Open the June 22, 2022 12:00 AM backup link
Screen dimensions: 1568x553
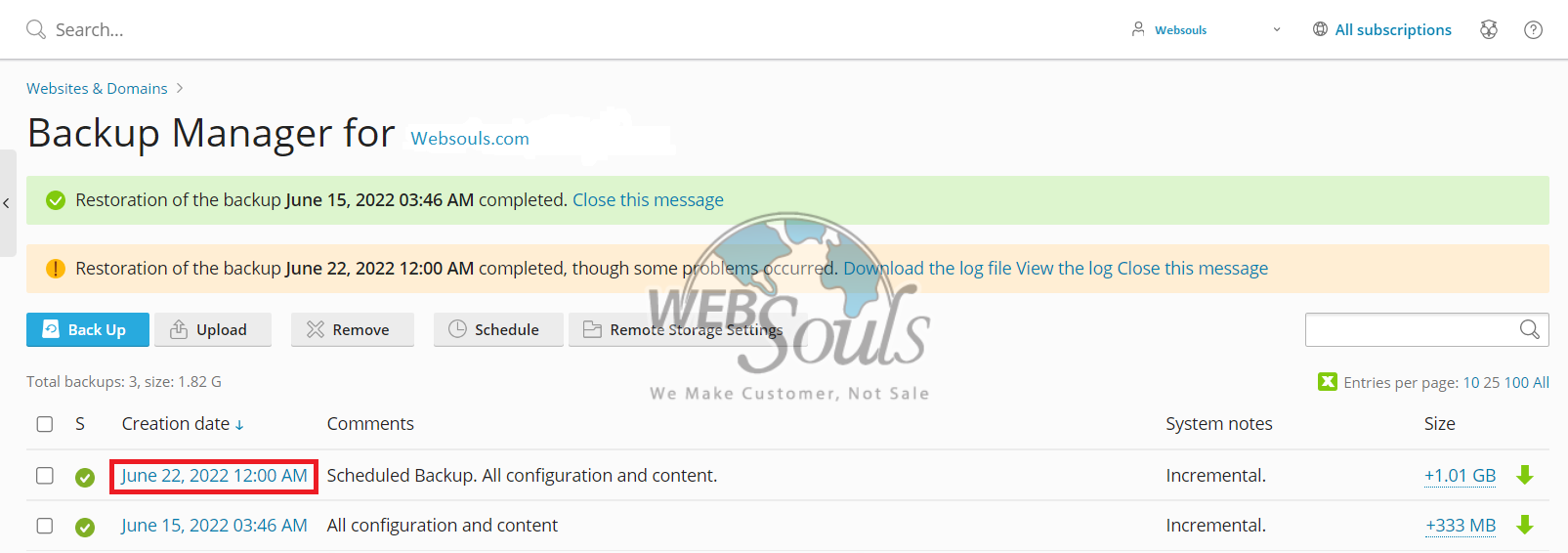click(x=214, y=476)
